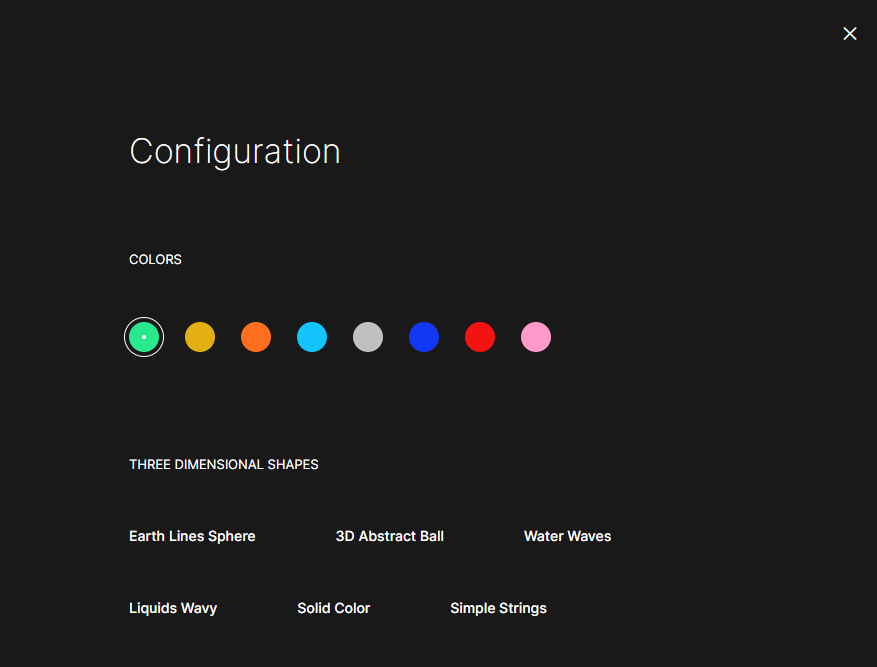Select the Simple Strings shape

pos(498,608)
